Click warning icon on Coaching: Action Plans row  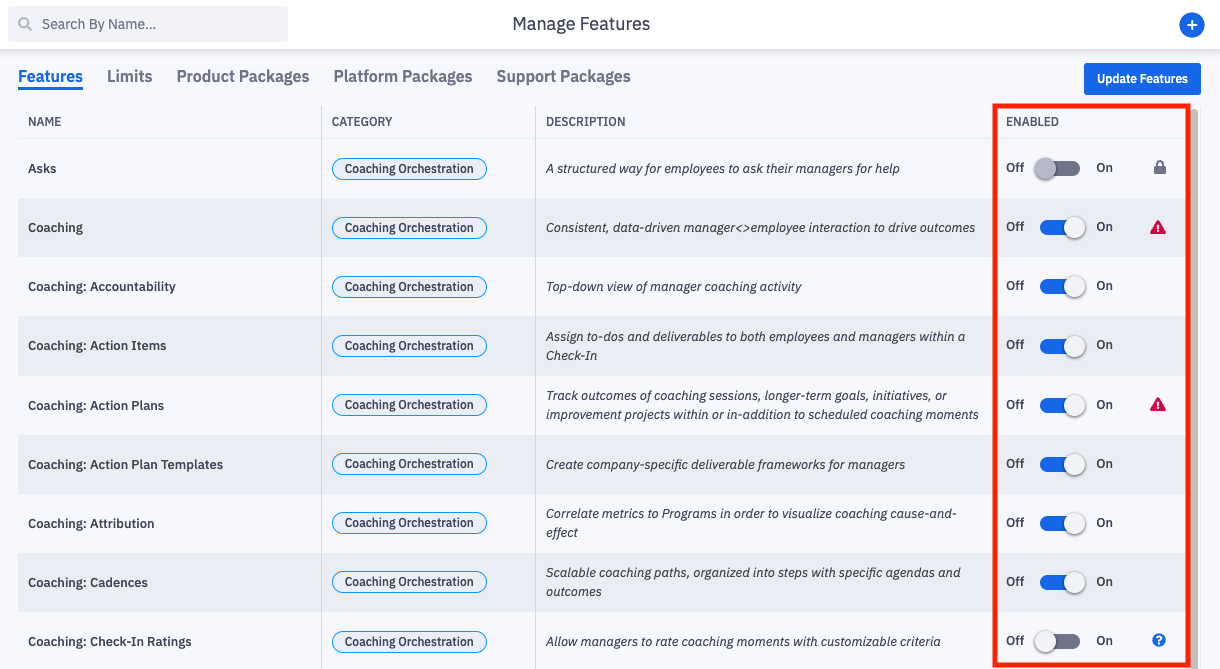1158,404
